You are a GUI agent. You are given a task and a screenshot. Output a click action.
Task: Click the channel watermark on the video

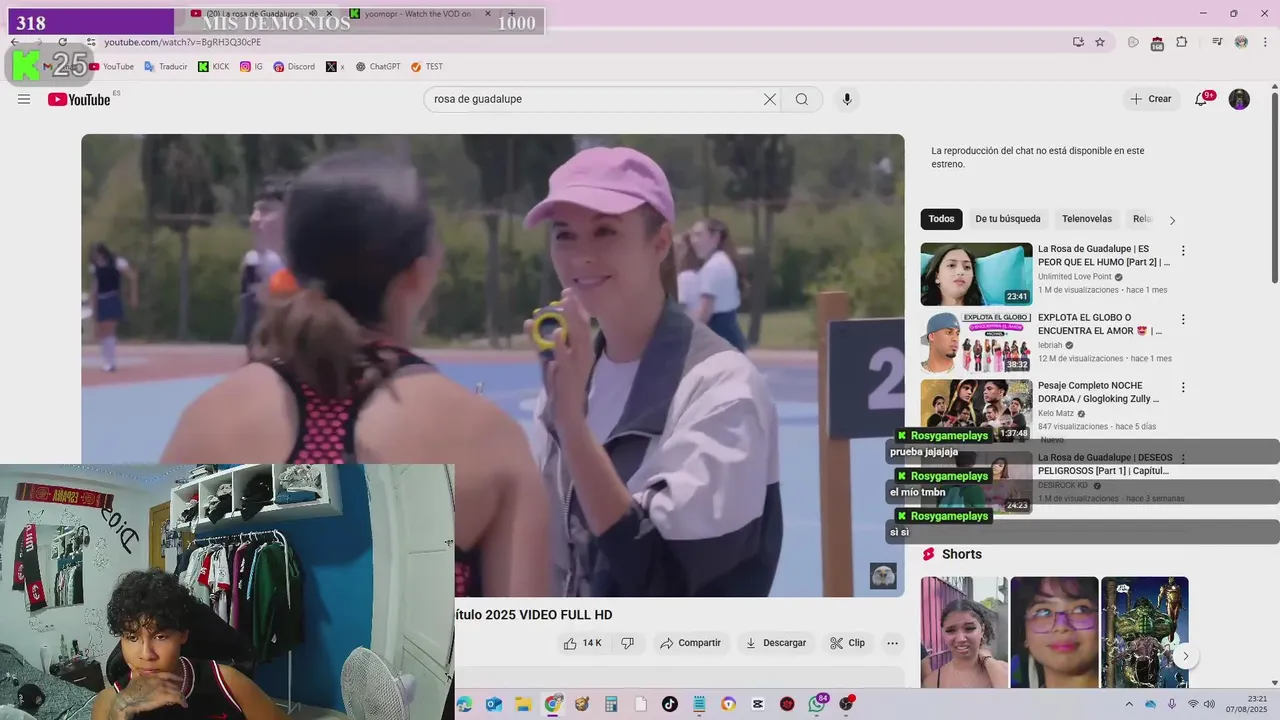(x=883, y=576)
